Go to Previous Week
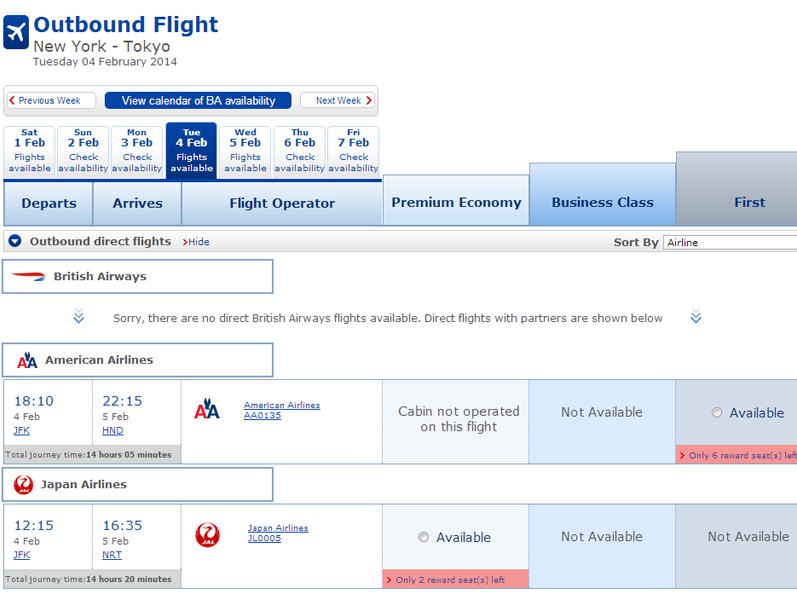The image size is (797, 592). tap(51, 101)
